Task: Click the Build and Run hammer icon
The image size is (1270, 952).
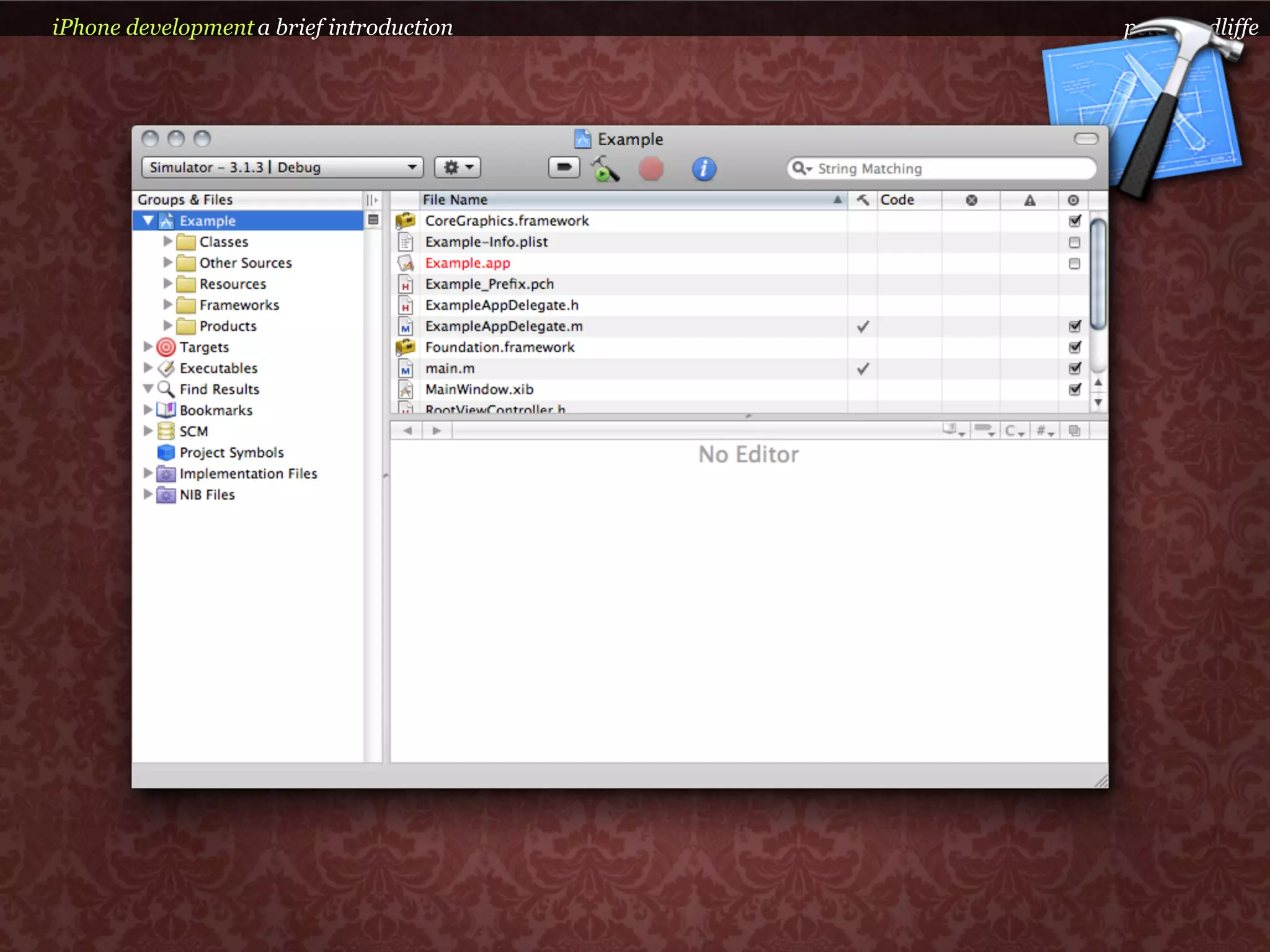Action: coord(605,169)
